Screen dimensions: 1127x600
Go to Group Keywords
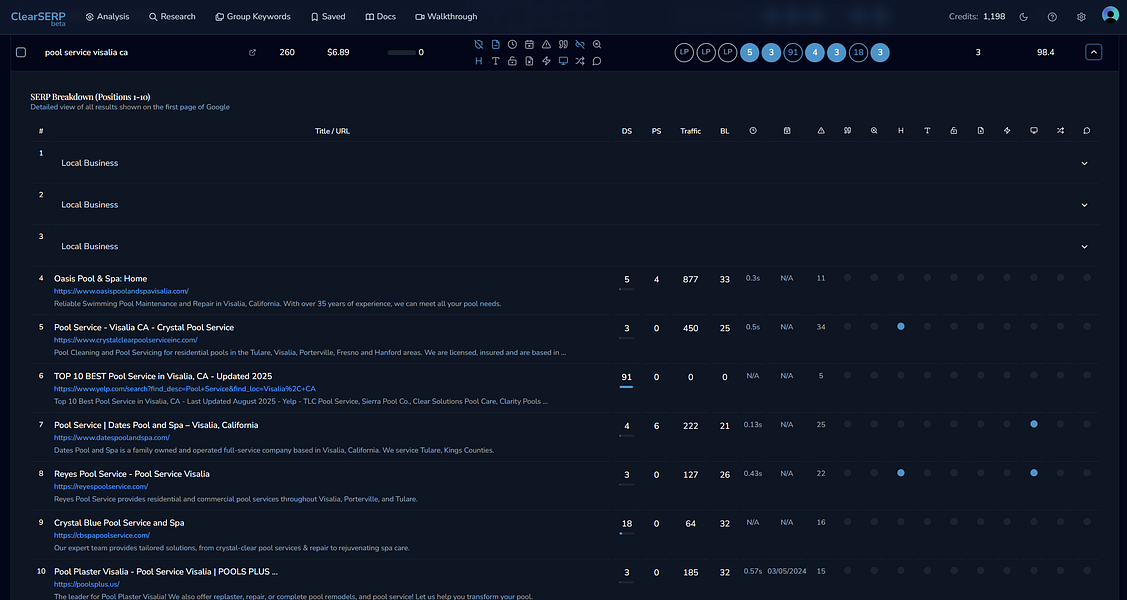[x=253, y=17]
